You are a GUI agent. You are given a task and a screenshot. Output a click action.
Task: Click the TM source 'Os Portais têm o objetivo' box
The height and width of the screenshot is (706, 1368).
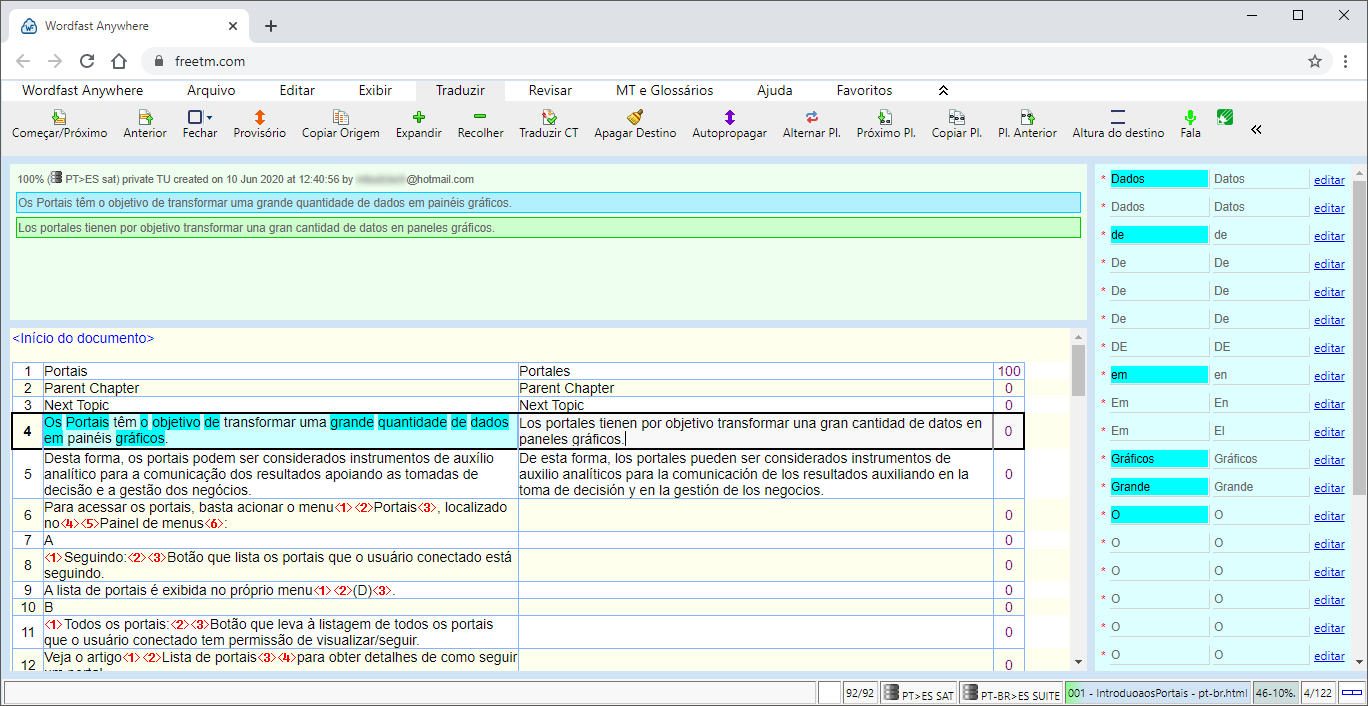coord(548,202)
